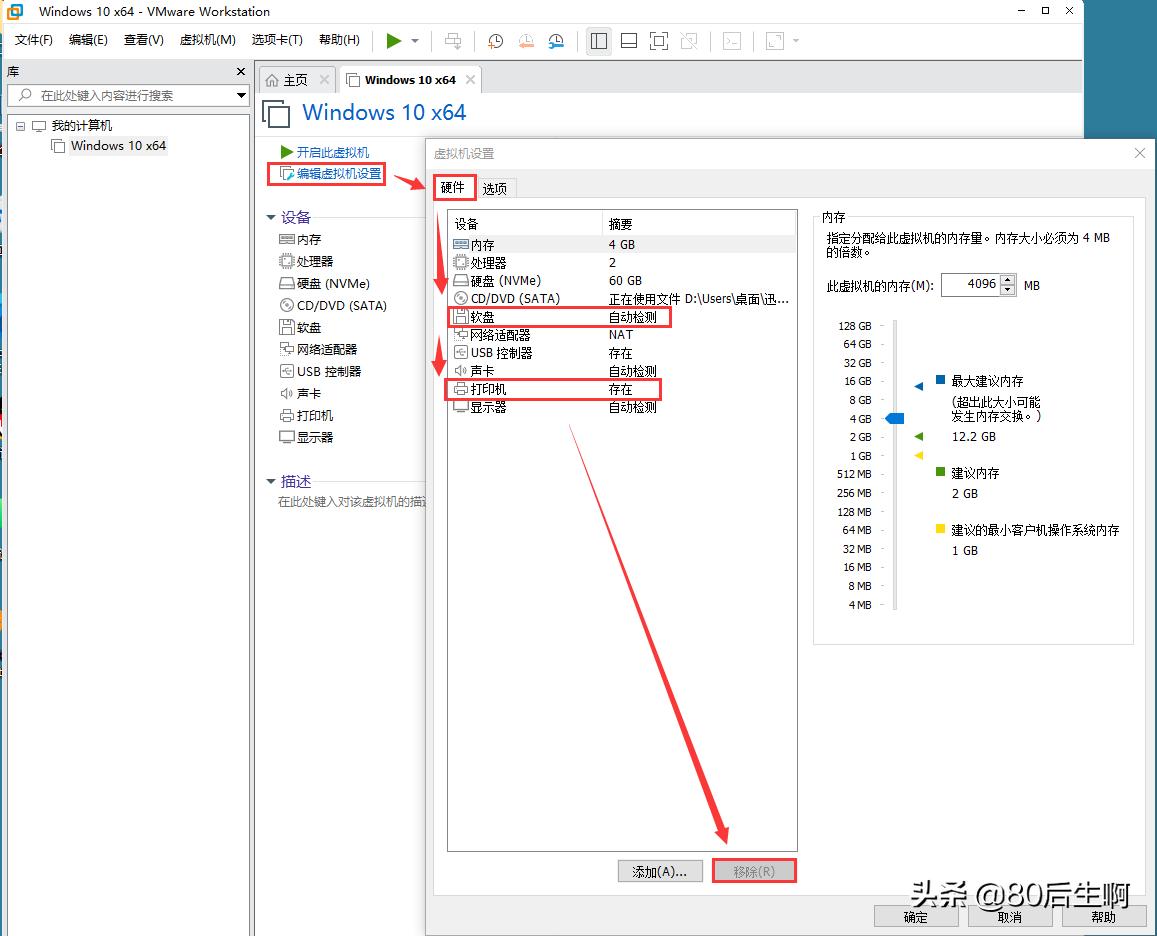Image resolution: width=1157 pixels, height=936 pixels.
Task: Switch to the 选项 tab
Action: tap(494, 187)
